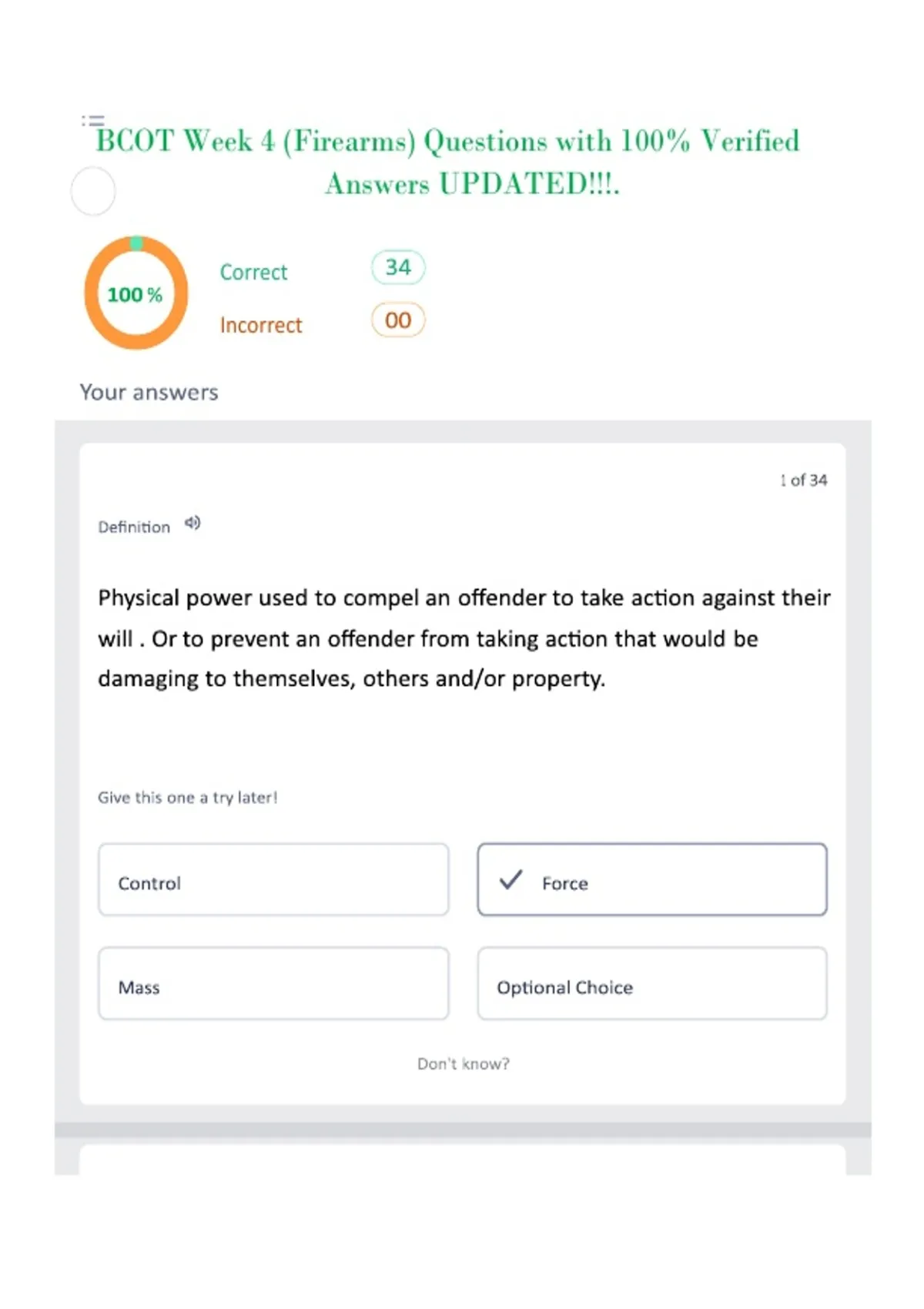
Task: Click the Give this one a try later text
Action: pos(188,798)
